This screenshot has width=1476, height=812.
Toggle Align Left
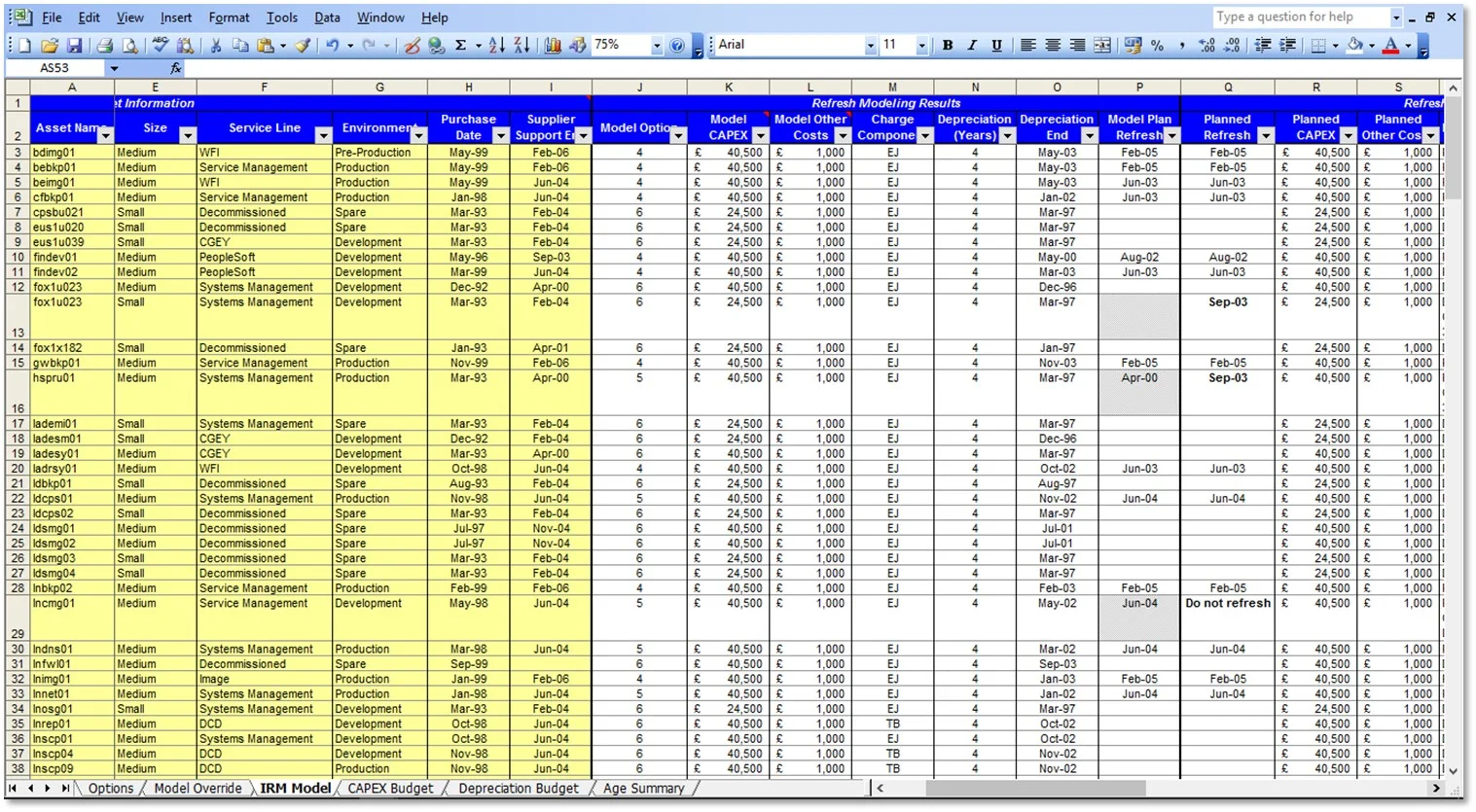pyautogui.click(x=1027, y=45)
